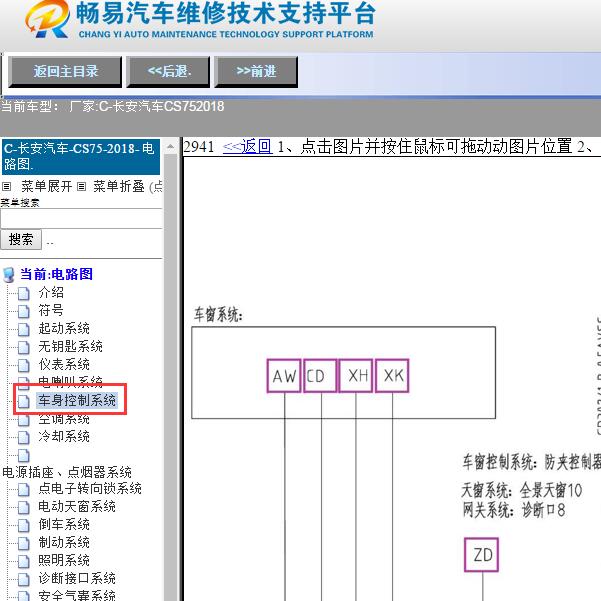Click the page icon beside 照明系统
Image resolution: width=601 pixels, height=601 pixels.
click(24, 562)
